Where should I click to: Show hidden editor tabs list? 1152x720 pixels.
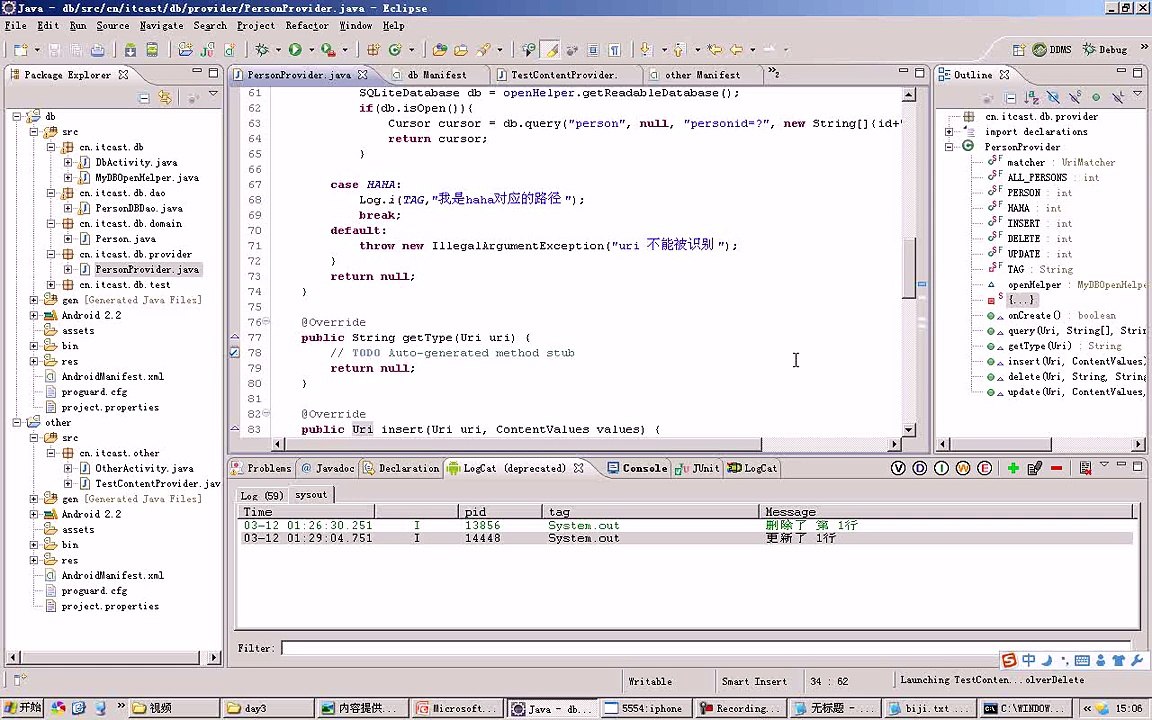click(774, 73)
